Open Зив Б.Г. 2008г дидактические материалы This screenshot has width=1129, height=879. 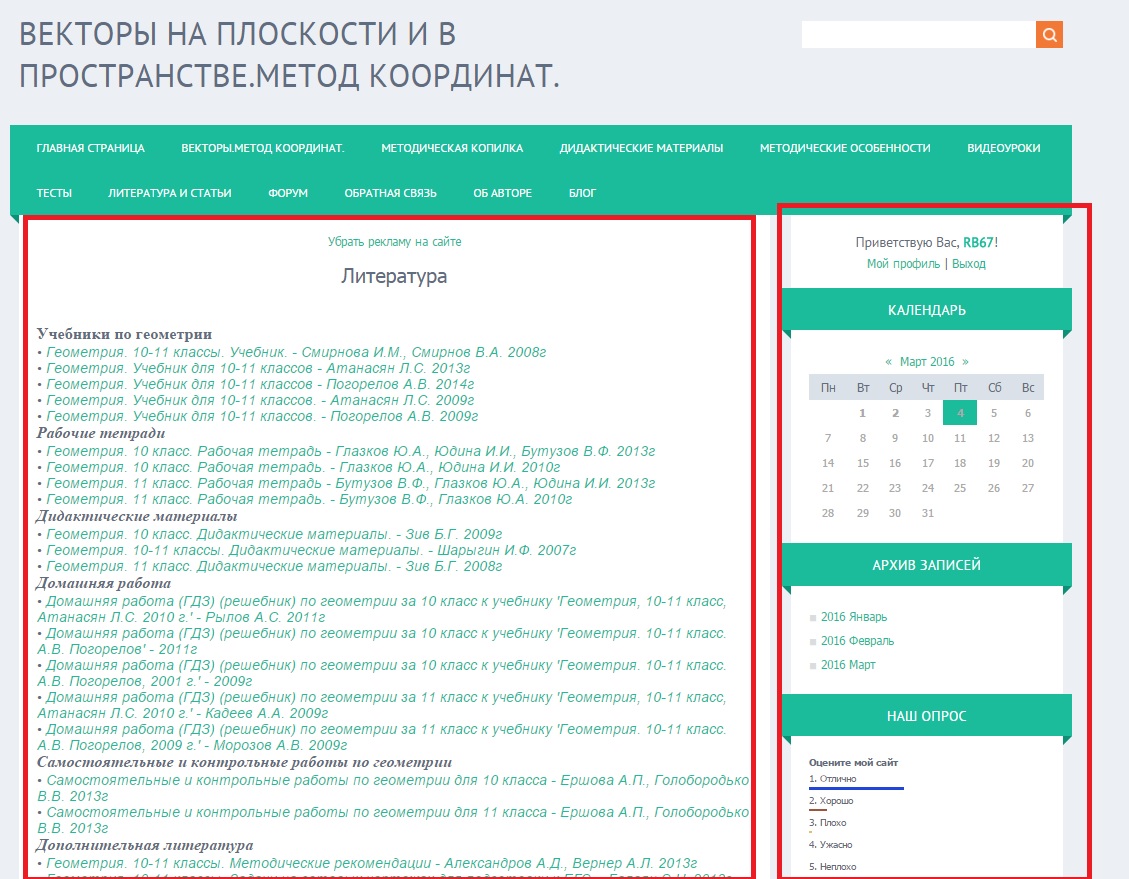pyautogui.click(x=274, y=567)
